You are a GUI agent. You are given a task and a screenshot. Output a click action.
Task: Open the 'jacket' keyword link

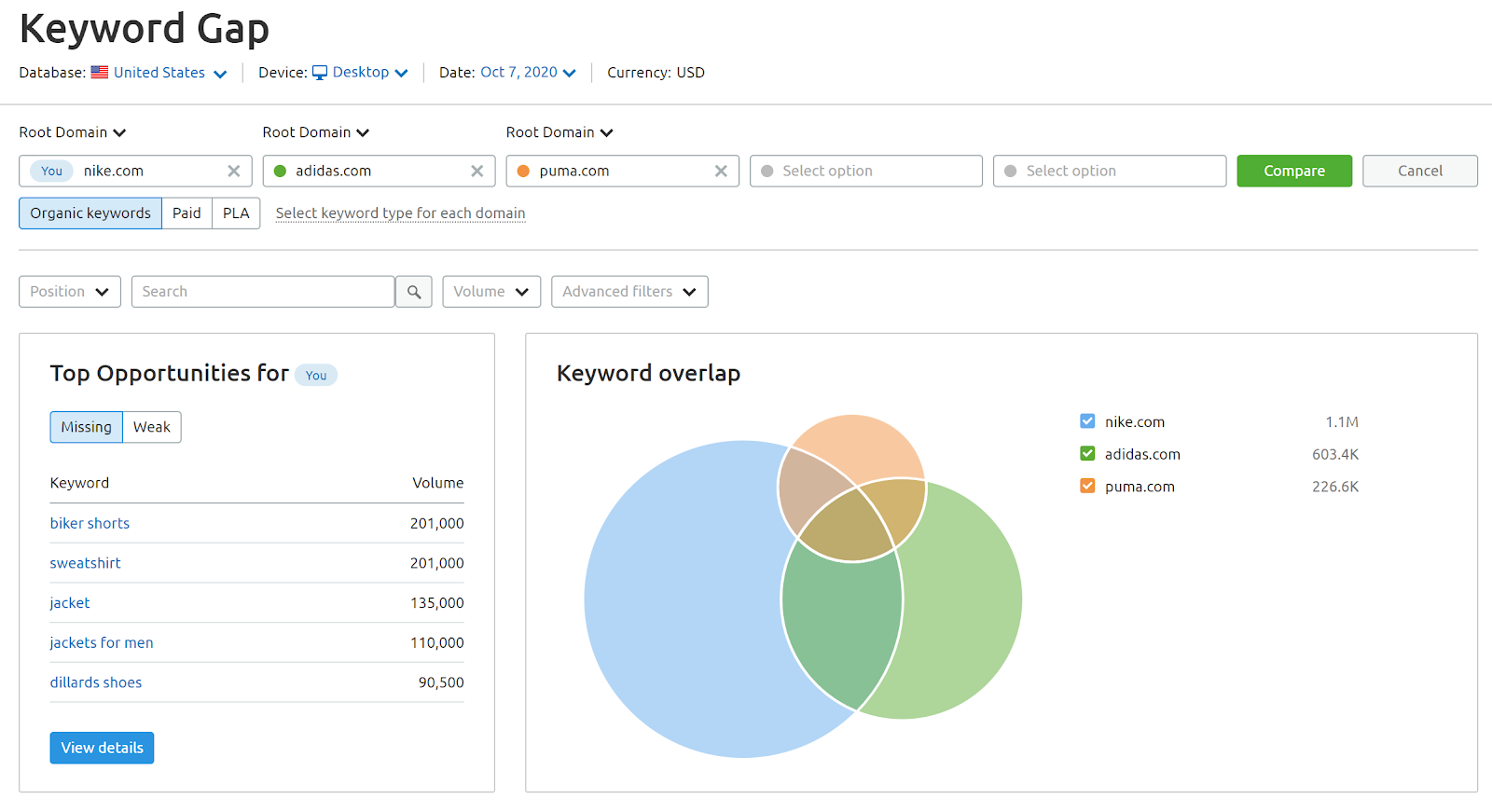coord(70,603)
